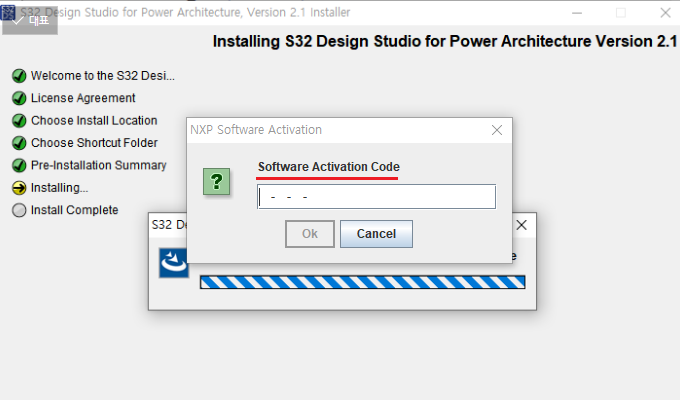Click the S32 installer title bar app icon
This screenshot has height=400, width=680.
click(x=8, y=12)
